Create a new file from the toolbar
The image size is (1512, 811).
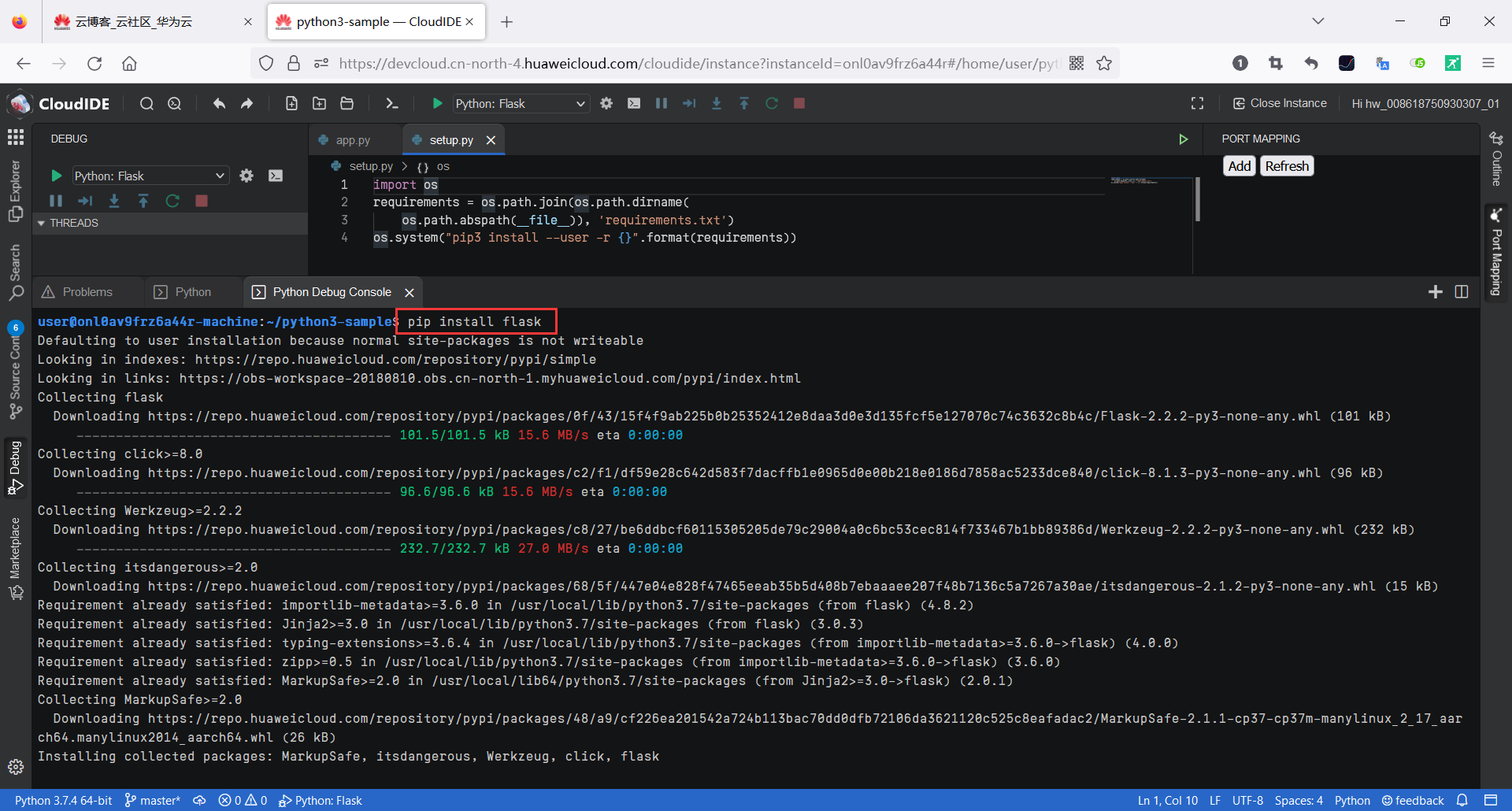point(291,103)
